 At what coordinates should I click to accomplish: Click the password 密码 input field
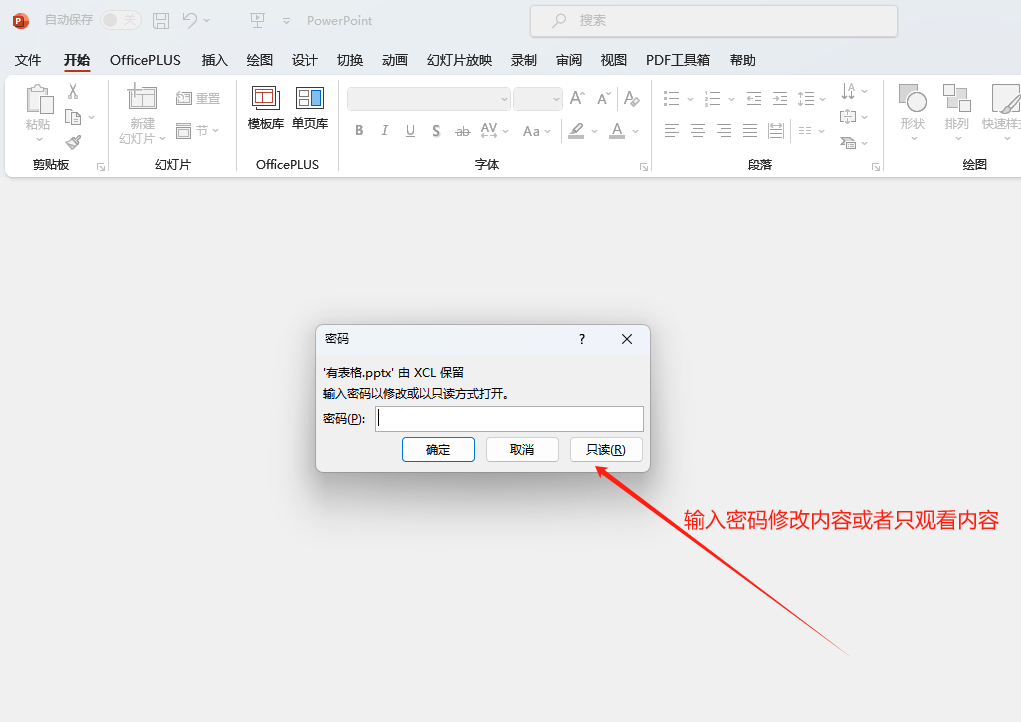coord(509,419)
